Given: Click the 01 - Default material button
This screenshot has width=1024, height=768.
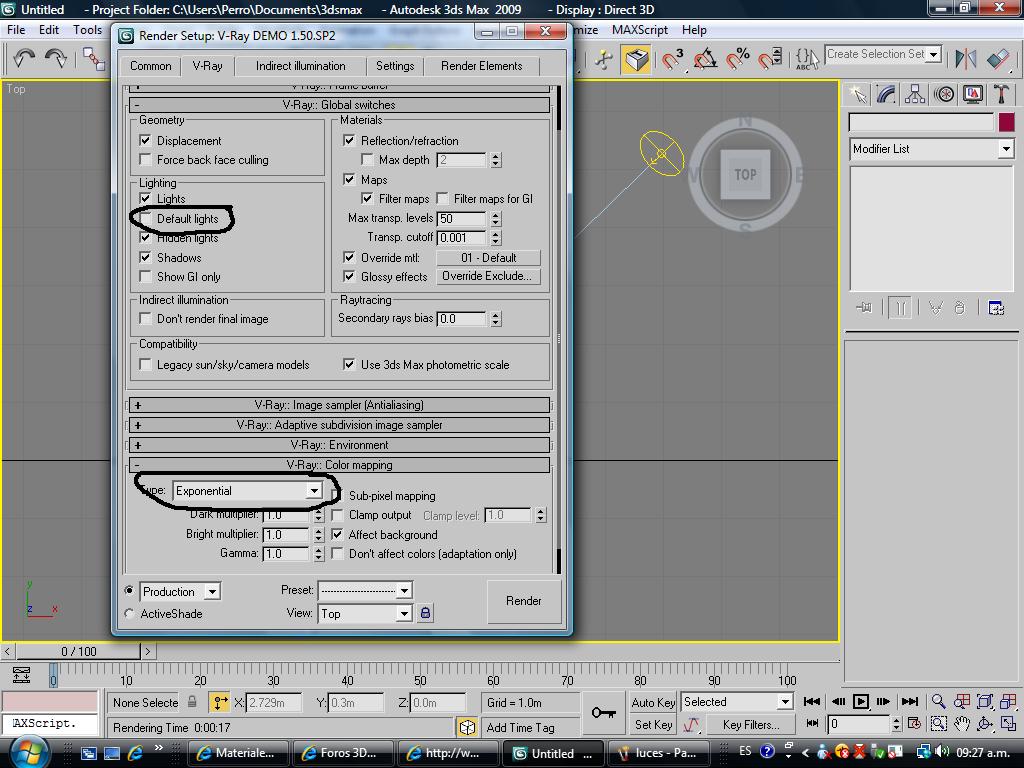Looking at the screenshot, I should (488, 257).
